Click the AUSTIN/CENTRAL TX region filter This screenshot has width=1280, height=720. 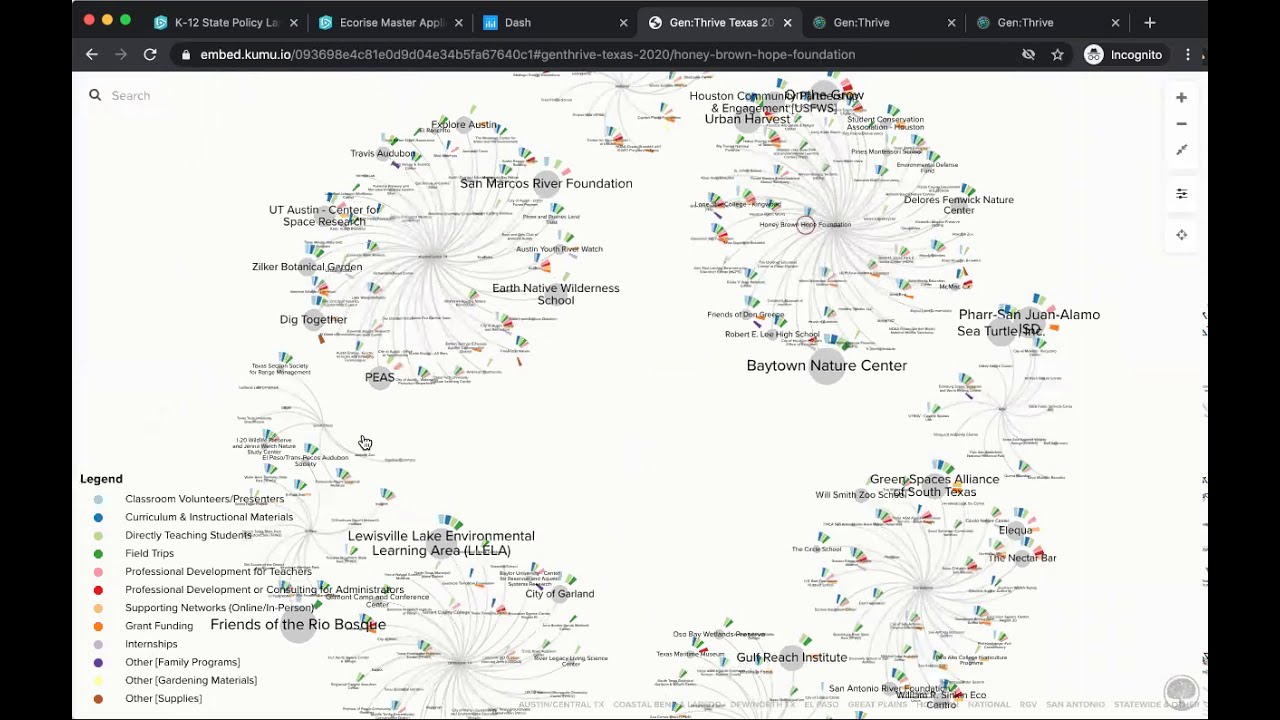click(561, 705)
